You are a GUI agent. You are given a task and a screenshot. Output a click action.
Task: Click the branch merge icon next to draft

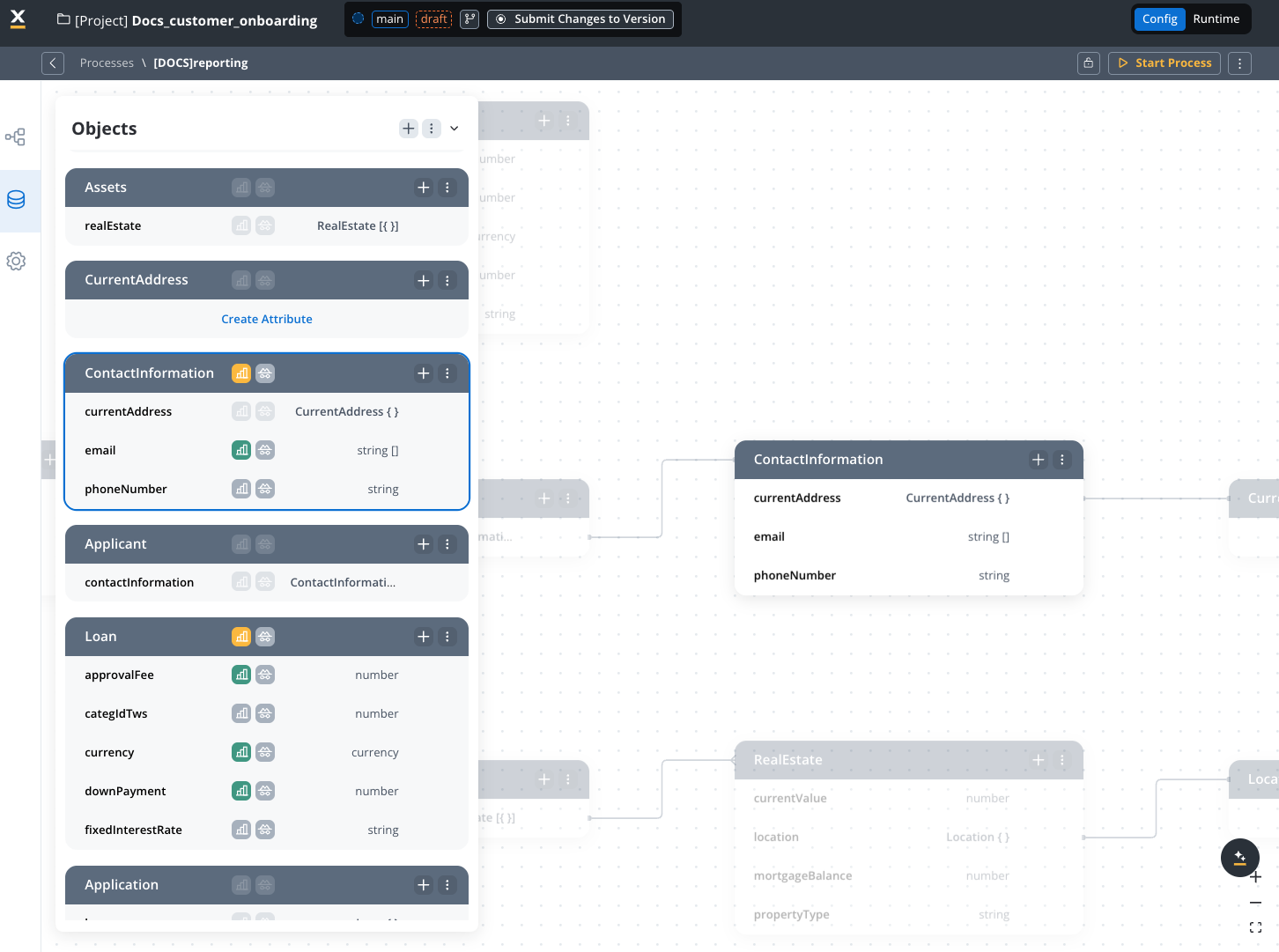tap(470, 18)
